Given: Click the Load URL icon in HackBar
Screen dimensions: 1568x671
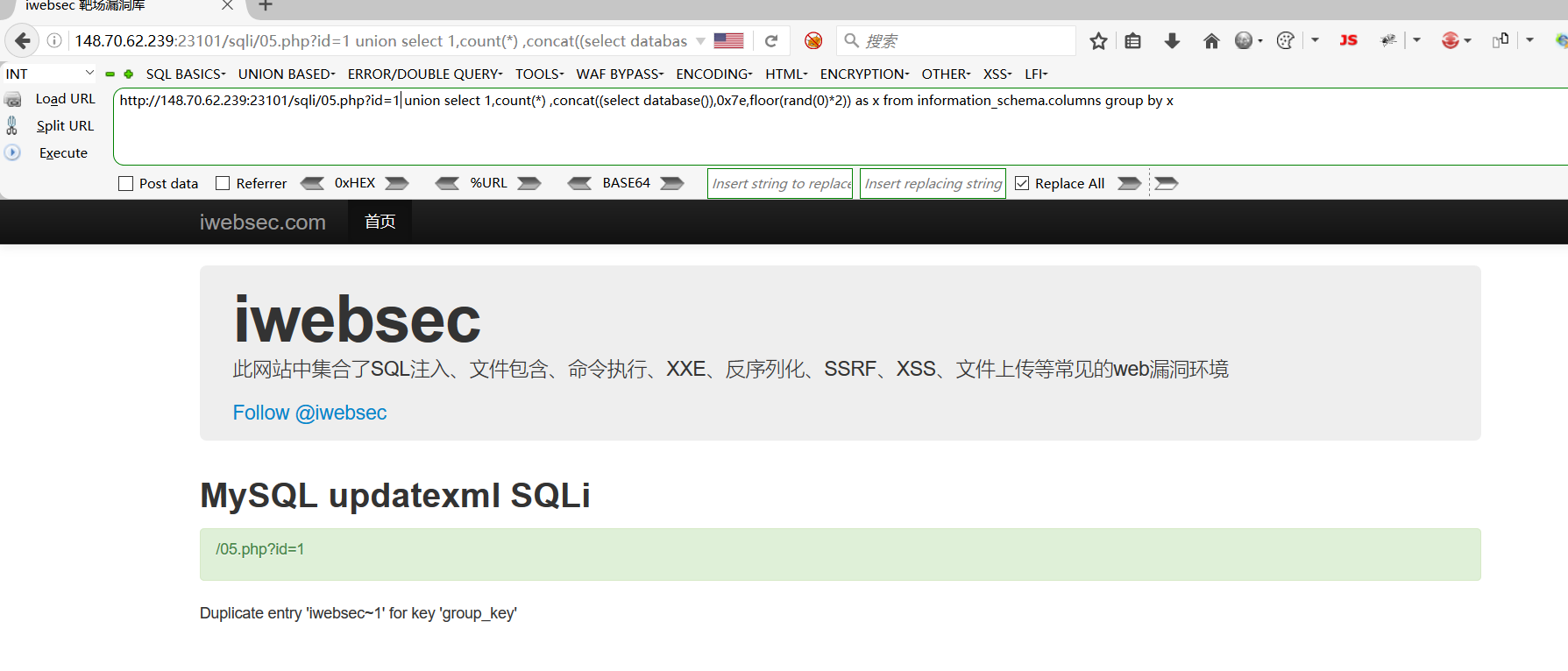Looking at the screenshot, I should 13,100.
